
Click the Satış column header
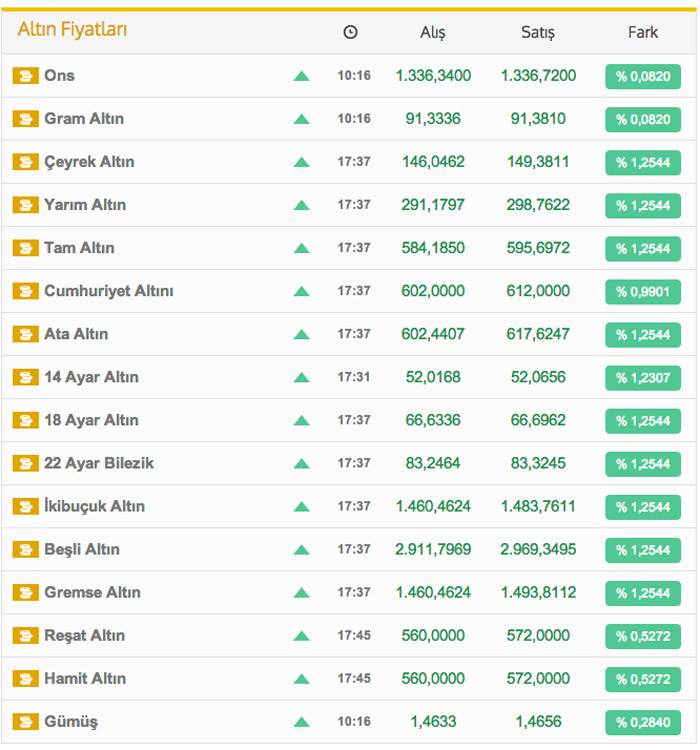tap(538, 33)
